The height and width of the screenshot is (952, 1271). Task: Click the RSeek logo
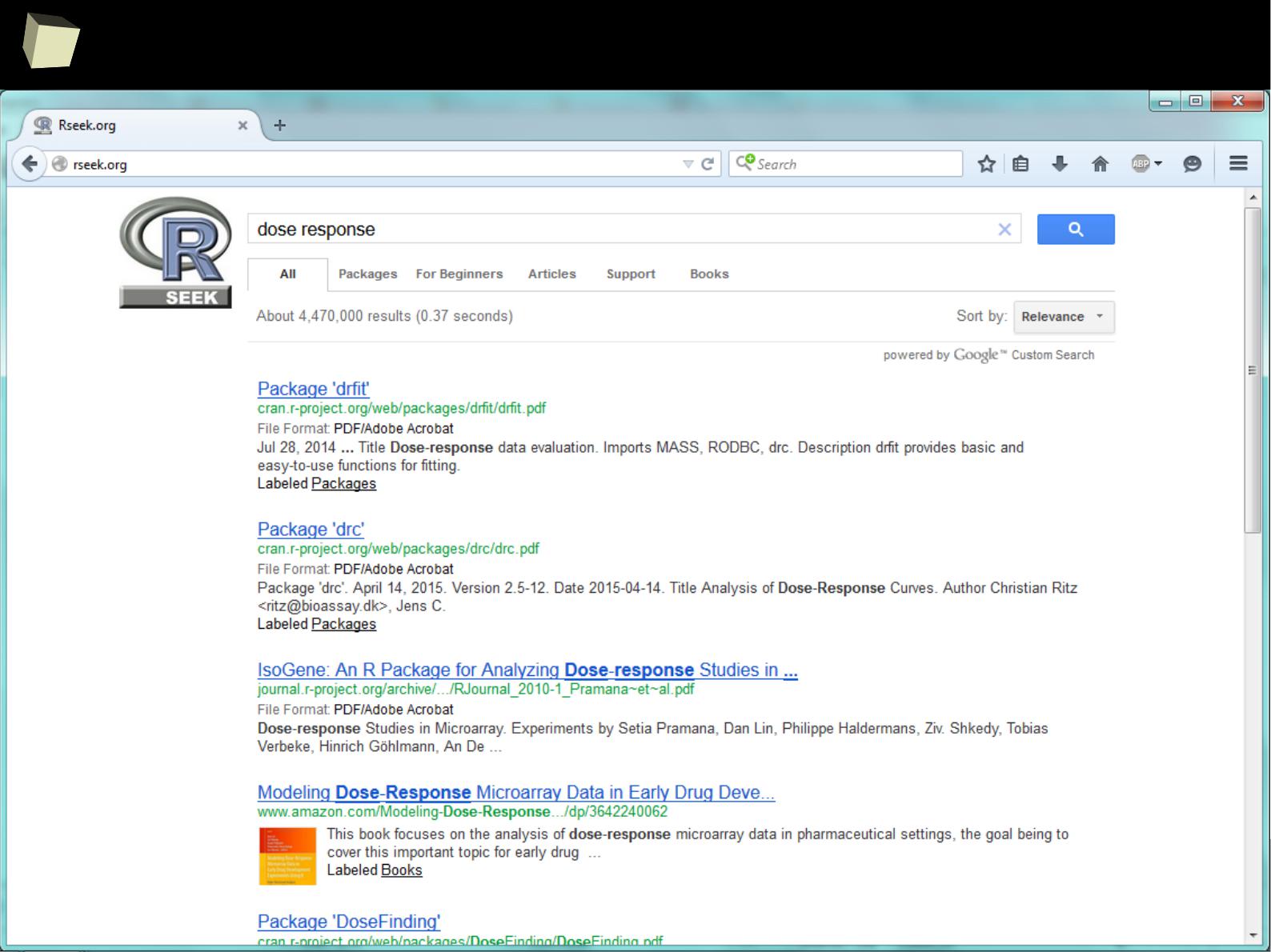coord(176,252)
